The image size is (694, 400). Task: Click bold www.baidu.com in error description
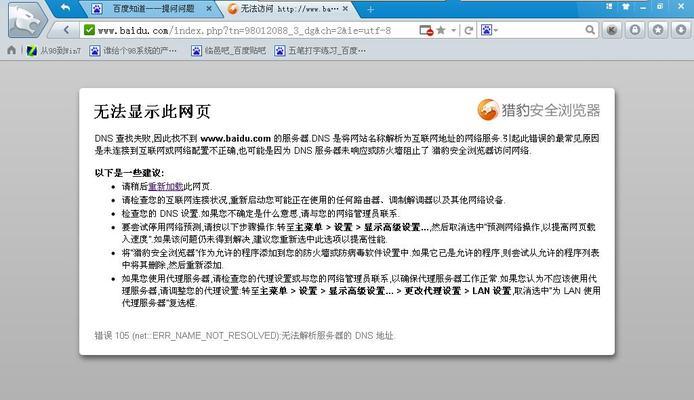tap(235, 138)
